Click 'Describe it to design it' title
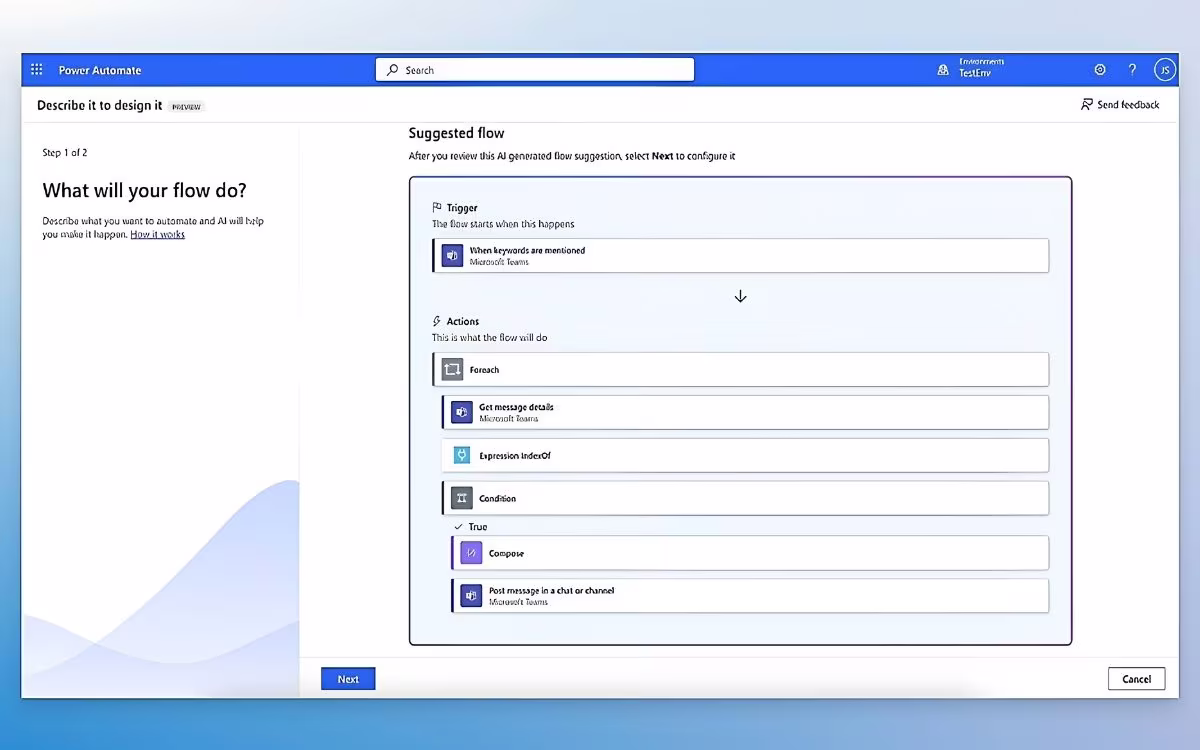The height and width of the screenshot is (750, 1200). click(99, 105)
